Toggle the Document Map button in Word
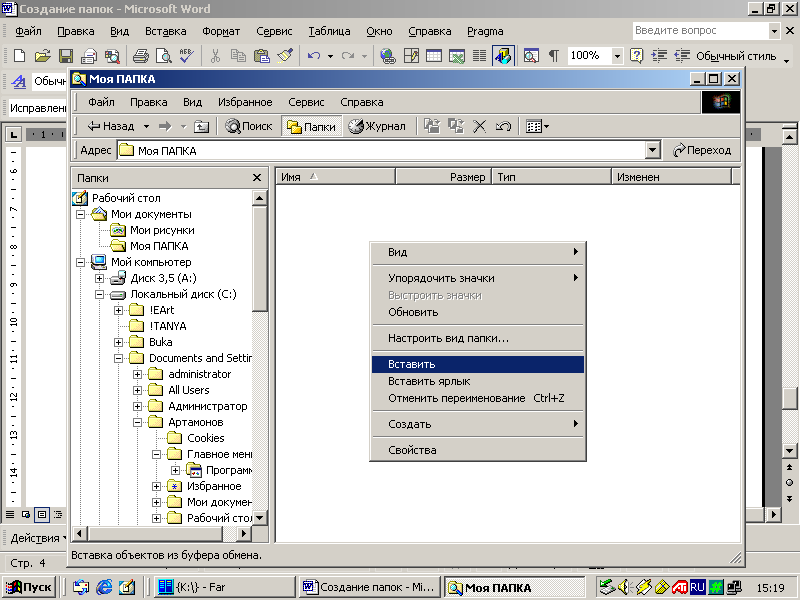 tap(531, 56)
